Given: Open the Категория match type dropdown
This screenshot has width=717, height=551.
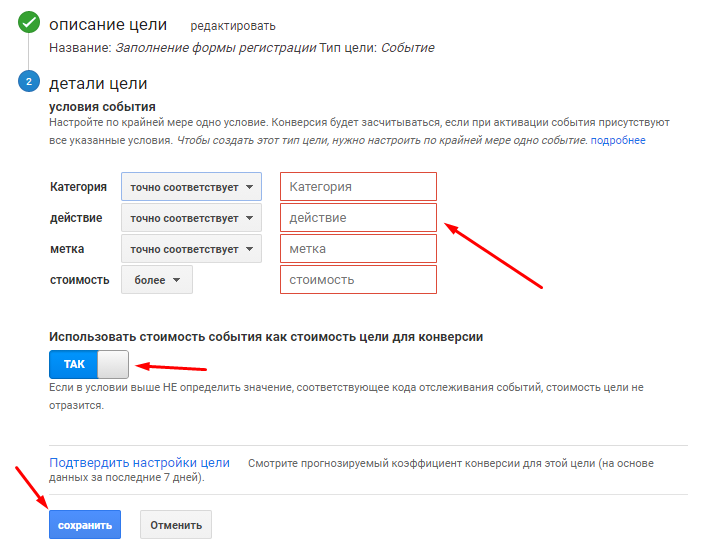Looking at the screenshot, I should (191, 187).
